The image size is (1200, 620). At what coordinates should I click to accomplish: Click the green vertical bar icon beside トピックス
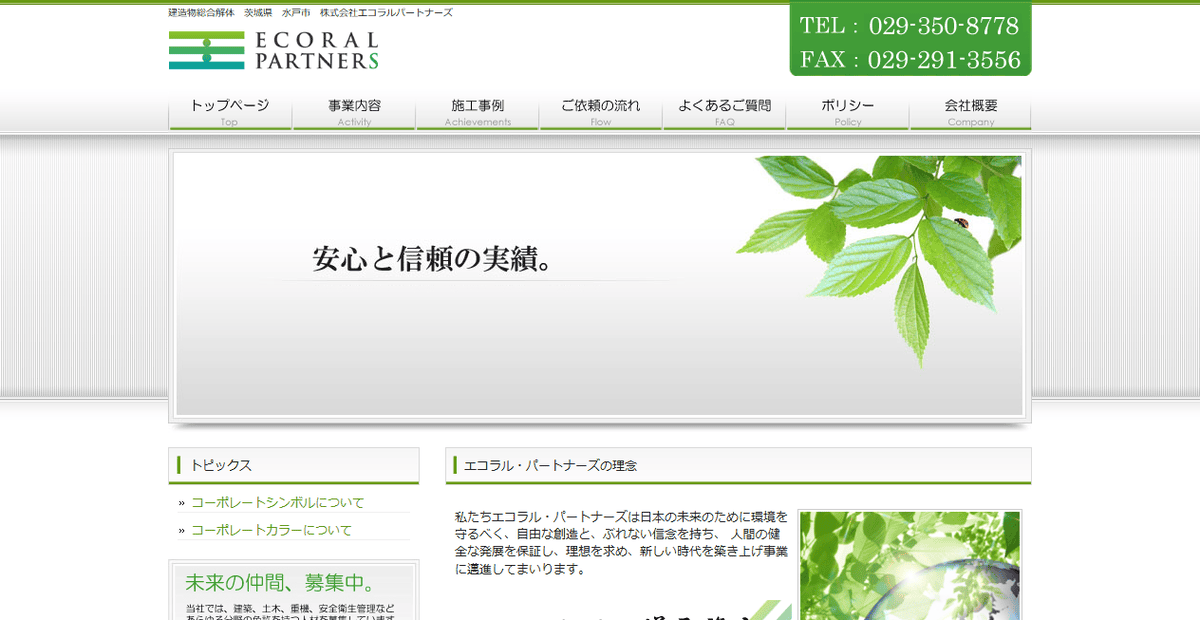(x=177, y=464)
